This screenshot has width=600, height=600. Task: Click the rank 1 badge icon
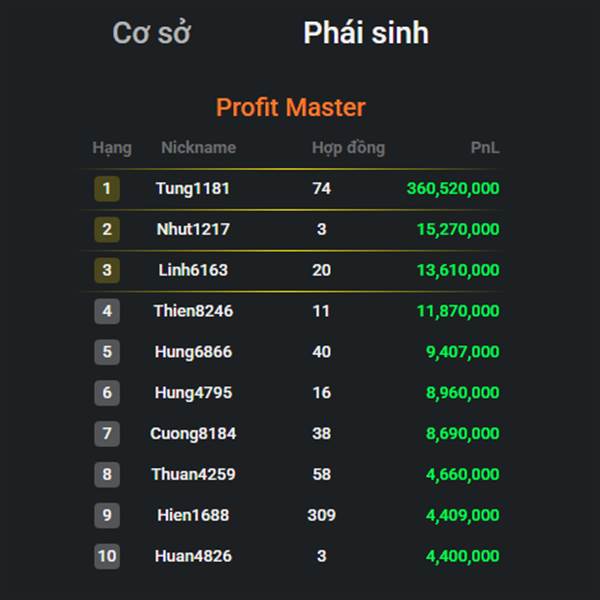point(107,188)
